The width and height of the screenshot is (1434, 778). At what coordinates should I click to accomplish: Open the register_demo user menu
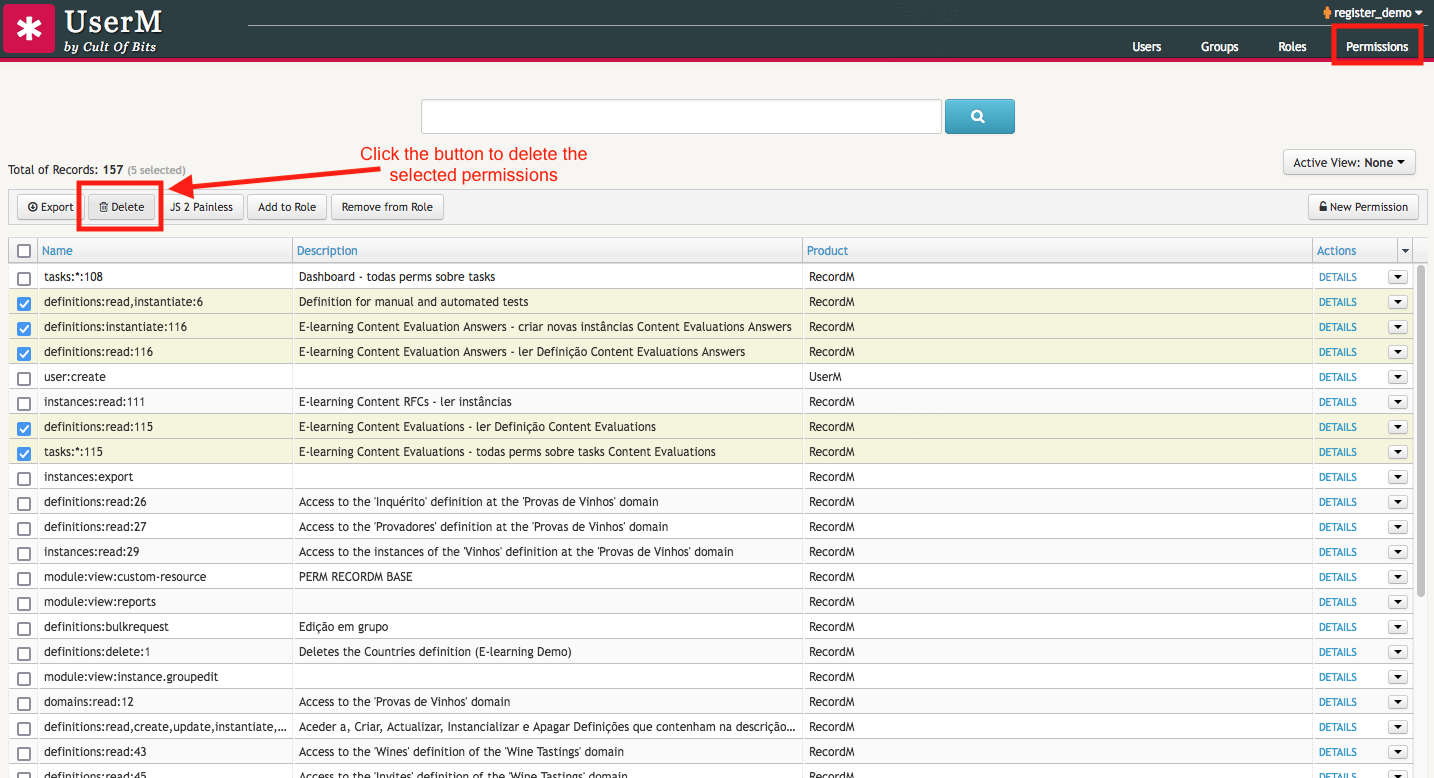tap(1372, 13)
